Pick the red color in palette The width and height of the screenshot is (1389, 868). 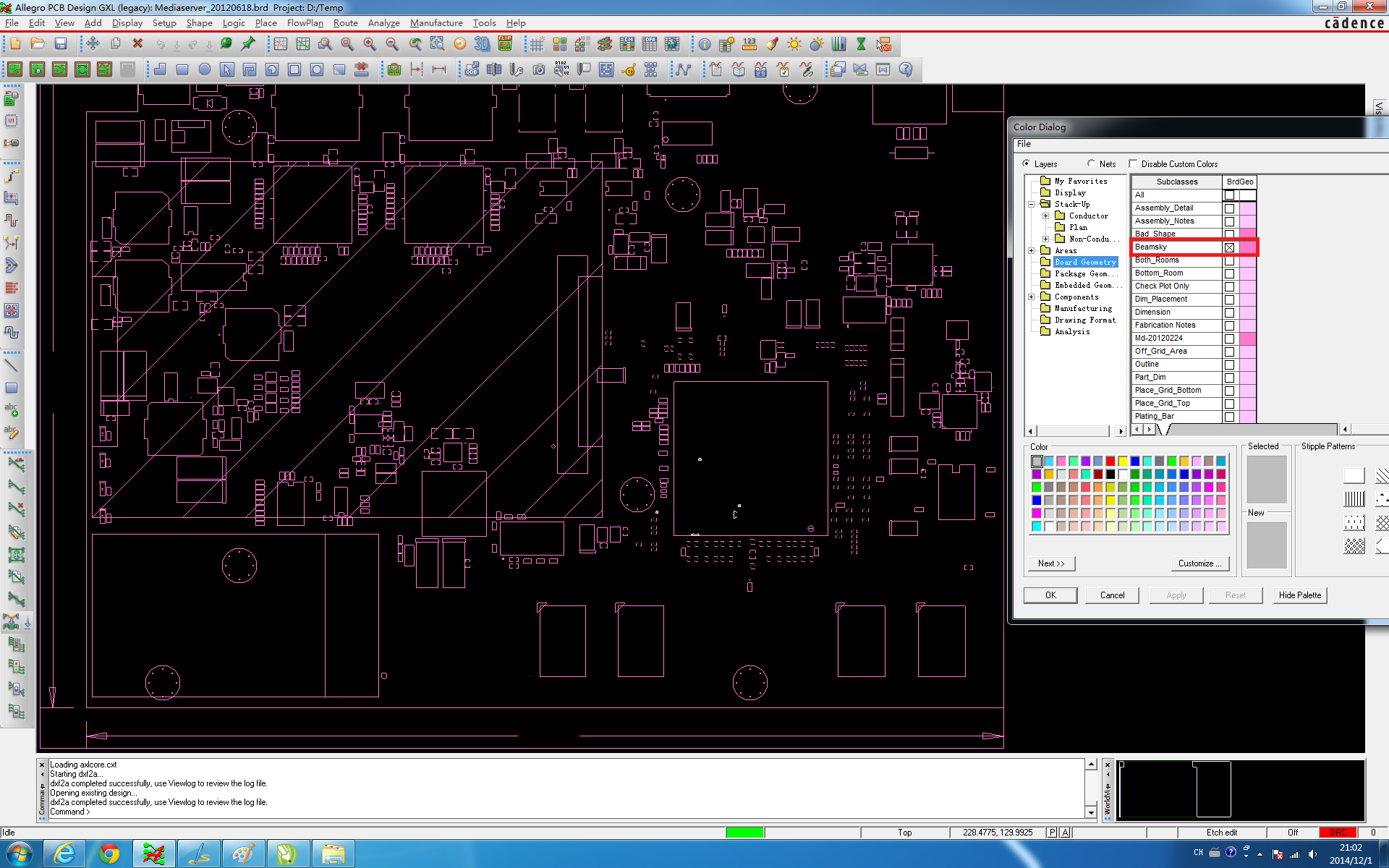pos(1110,461)
